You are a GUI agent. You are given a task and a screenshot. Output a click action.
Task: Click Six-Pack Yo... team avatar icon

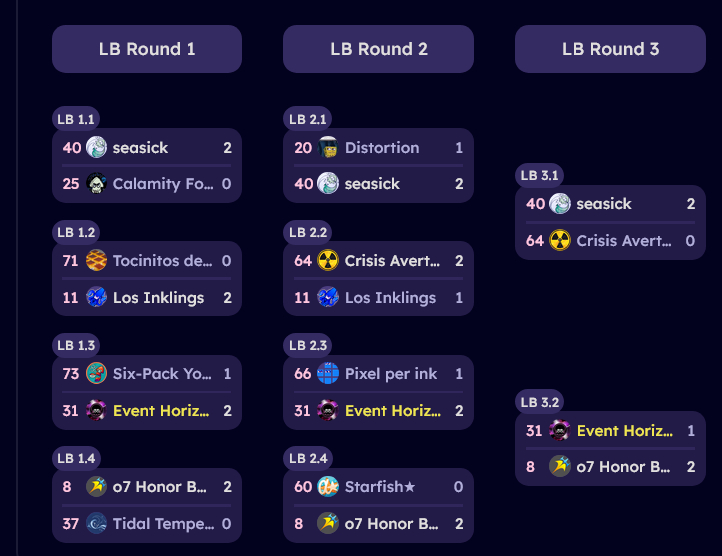pos(96,374)
